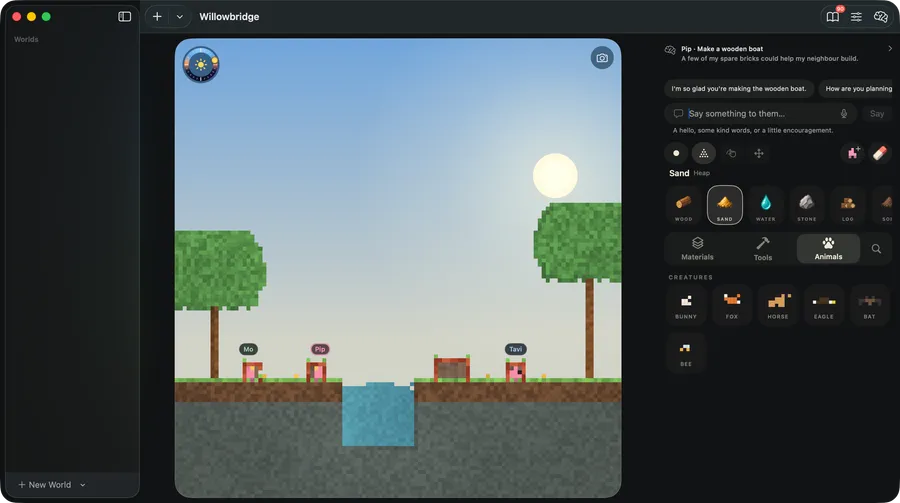Add a new tab with plus button
This screenshot has width=900, height=503.
pyautogui.click(x=157, y=17)
